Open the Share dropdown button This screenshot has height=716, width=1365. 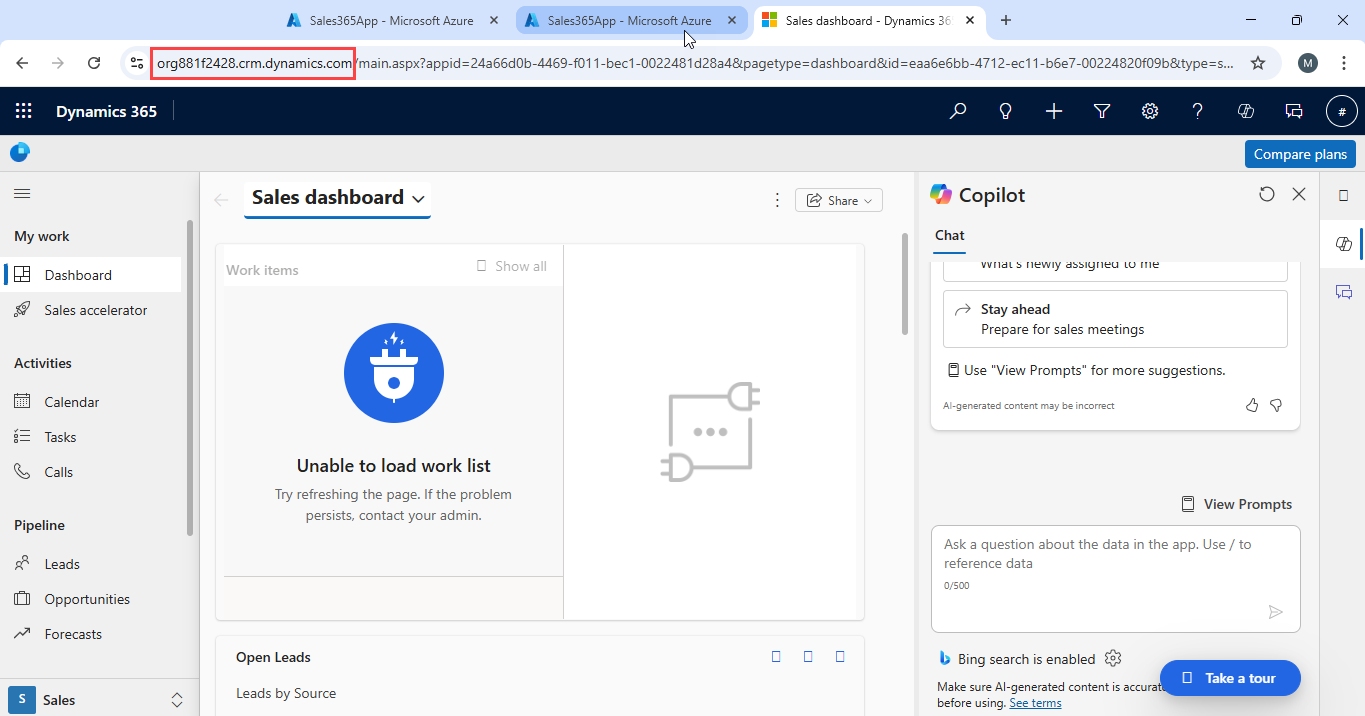(x=838, y=200)
